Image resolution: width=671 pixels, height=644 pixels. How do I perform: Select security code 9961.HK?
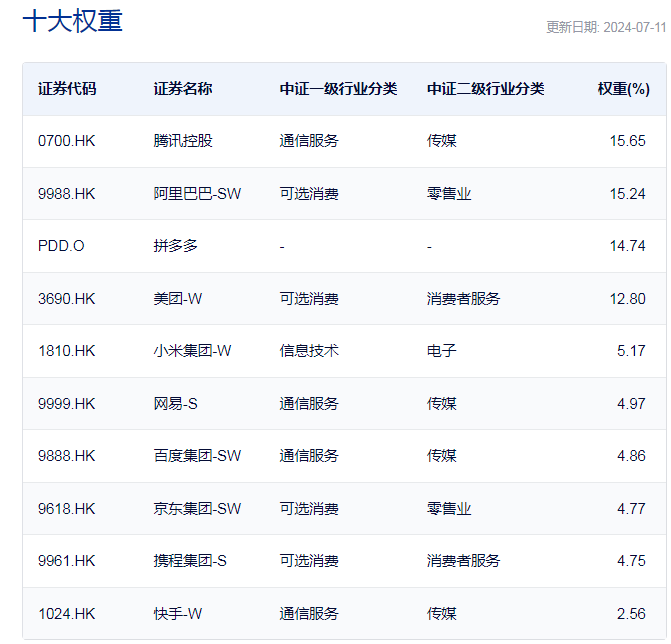click(x=66, y=561)
